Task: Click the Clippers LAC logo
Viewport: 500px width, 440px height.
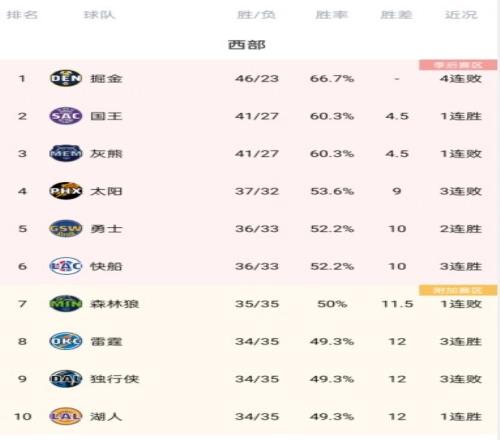Action: [66, 266]
